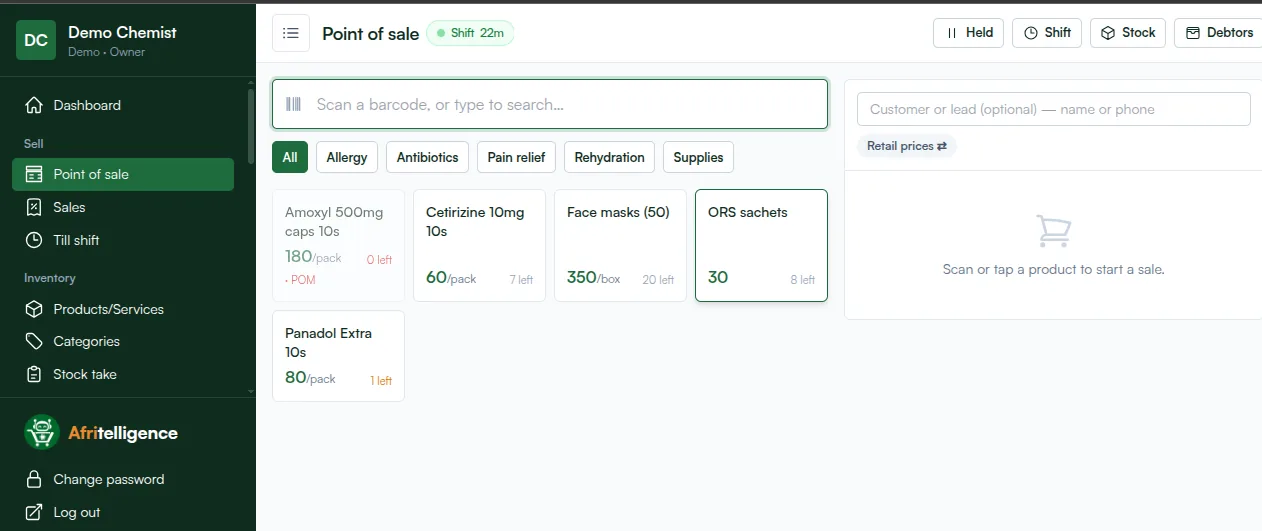Click the Change password lock icon

coord(34,479)
